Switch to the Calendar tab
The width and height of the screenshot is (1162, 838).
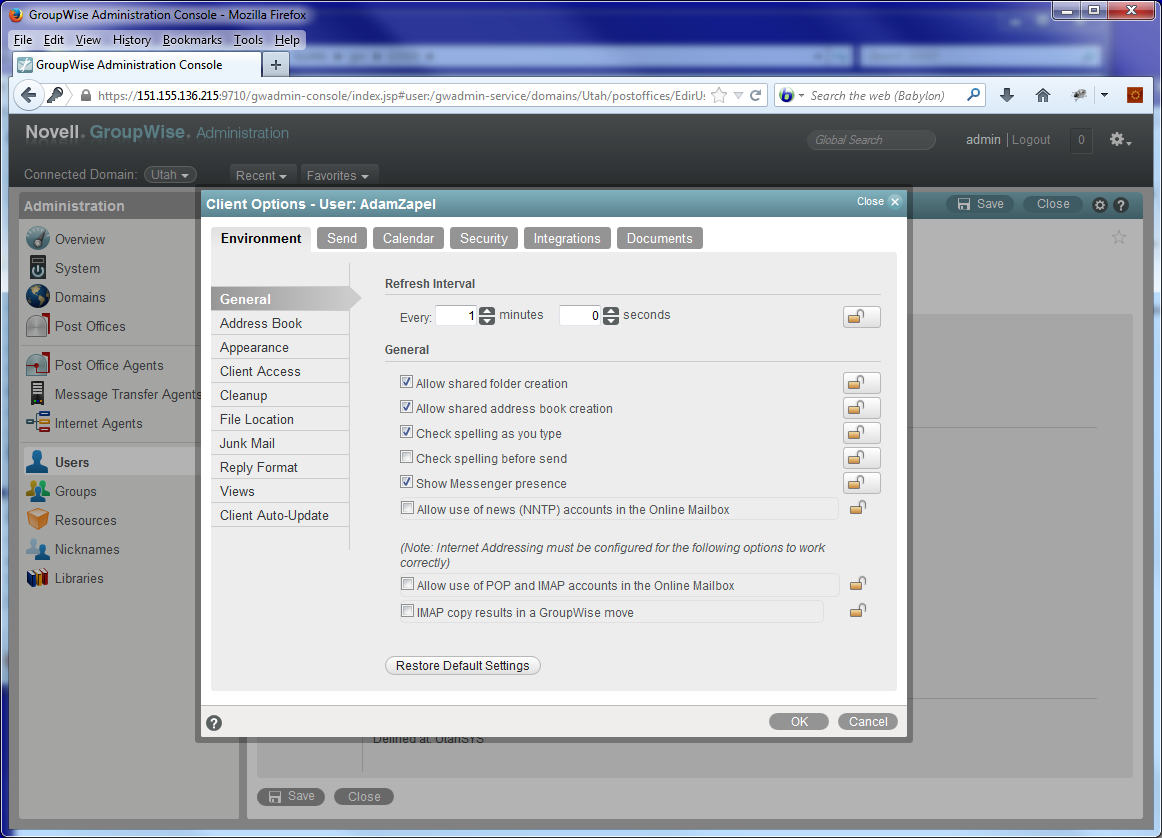point(408,239)
